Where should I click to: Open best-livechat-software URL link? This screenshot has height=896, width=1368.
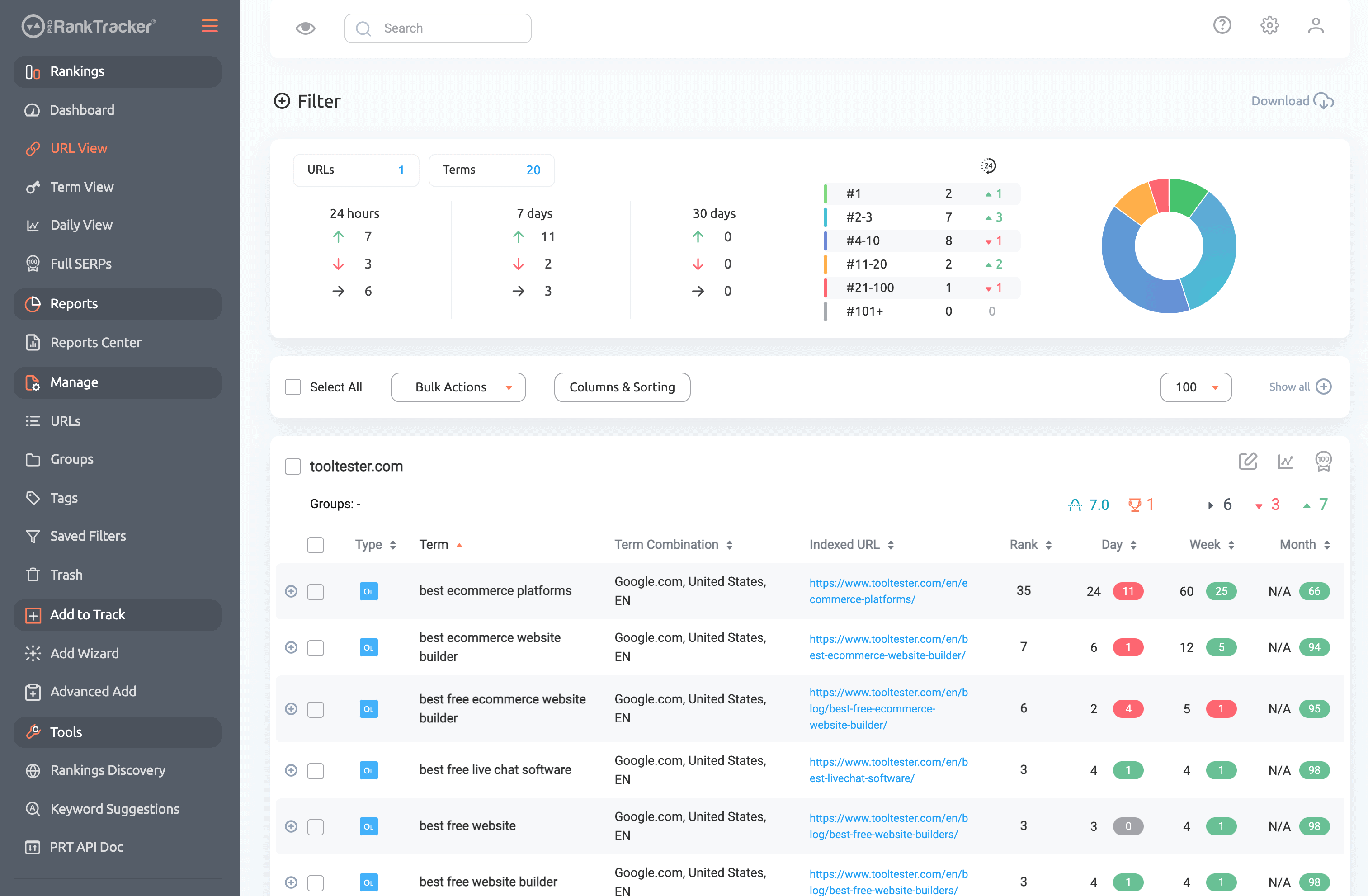tap(888, 770)
